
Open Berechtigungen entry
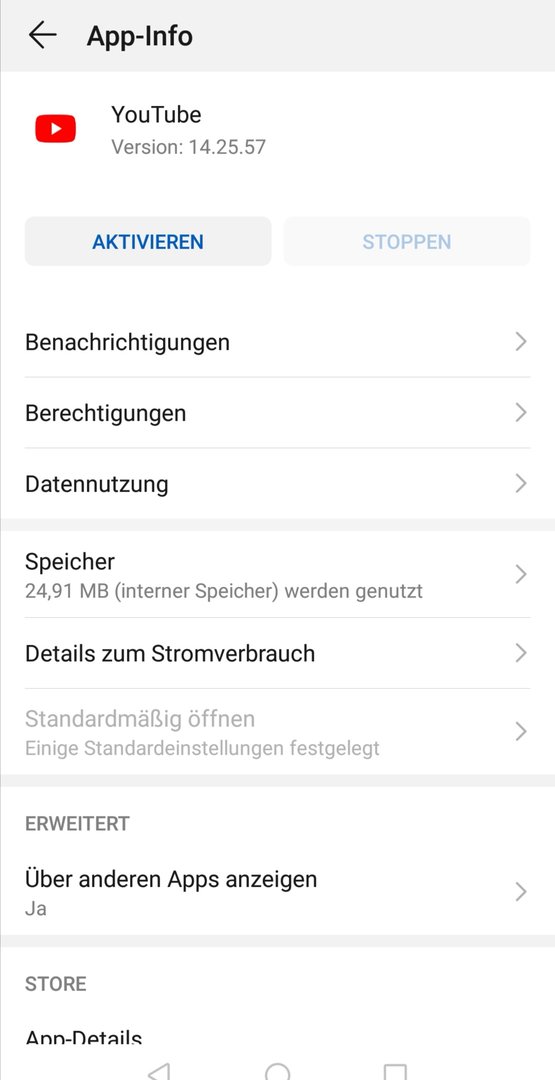click(278, 413)
